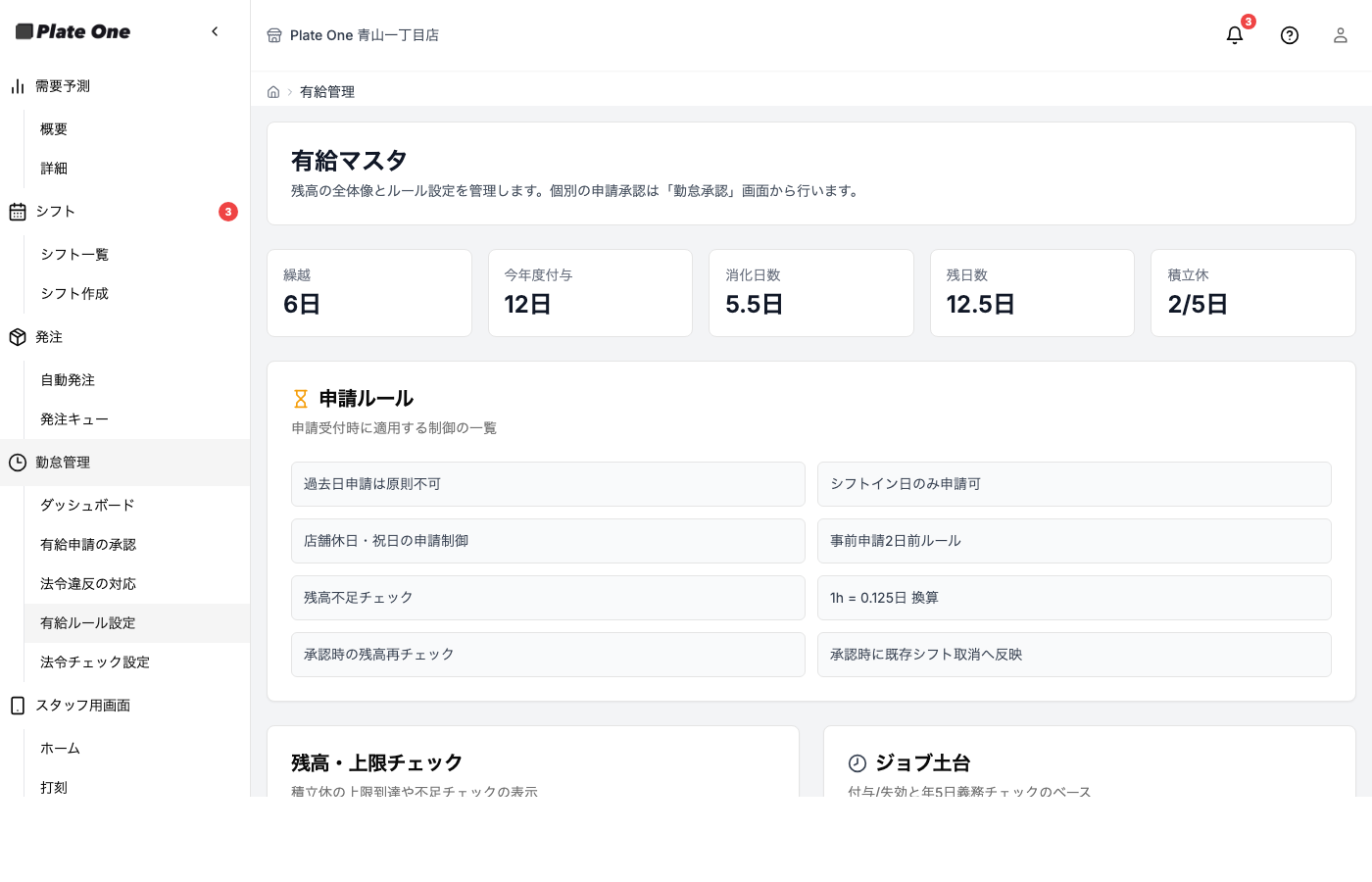Click rule シフトイン日のみ申請可
This screenshot has height=882, width=1372.
pyautogui.click(x=1074, y=484)
